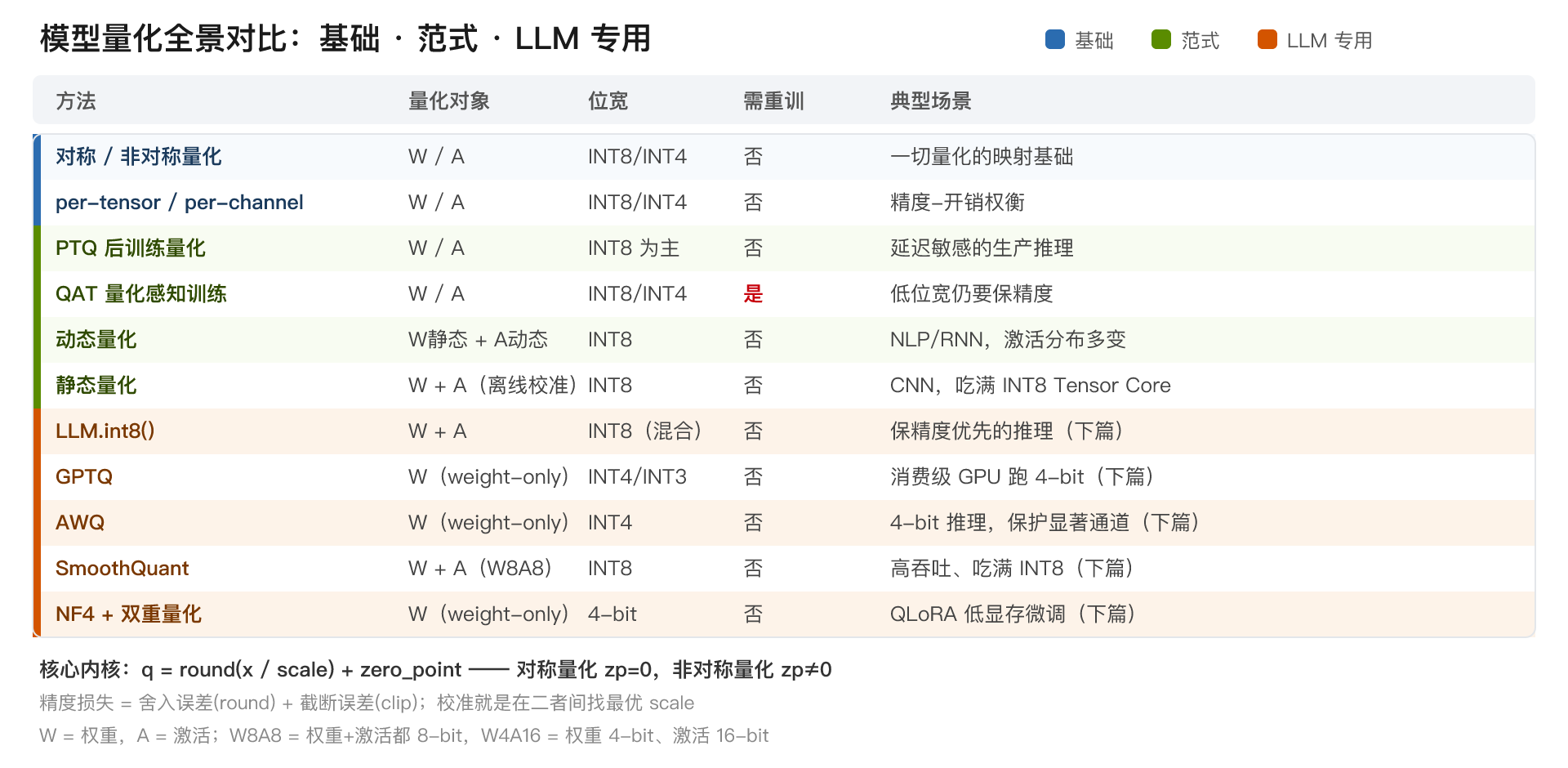This screenshot has width=1568, height=768.
Task: Select the 位宽 column header
Action: pos(608,100)
